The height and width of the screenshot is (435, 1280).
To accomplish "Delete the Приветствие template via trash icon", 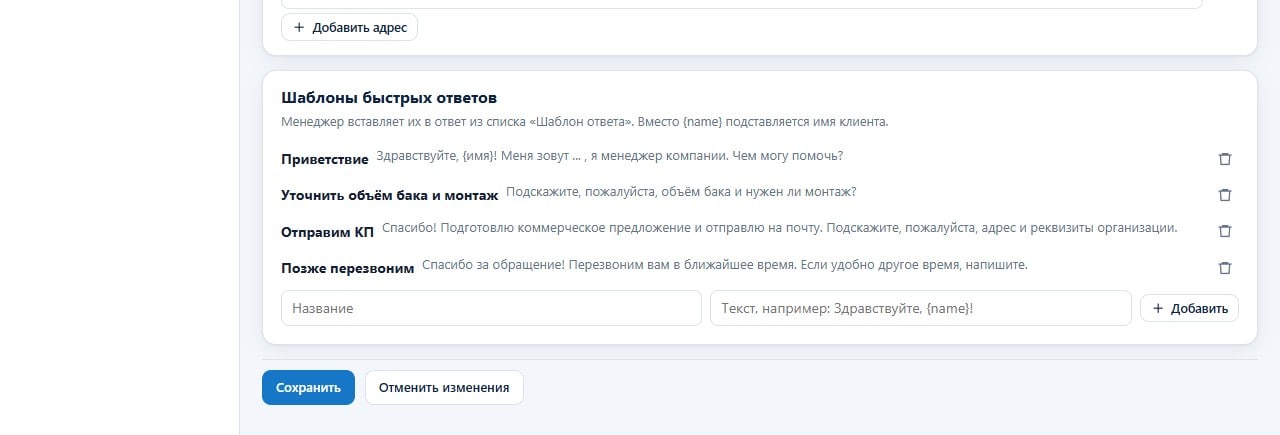I will (x=1225, y=159).
